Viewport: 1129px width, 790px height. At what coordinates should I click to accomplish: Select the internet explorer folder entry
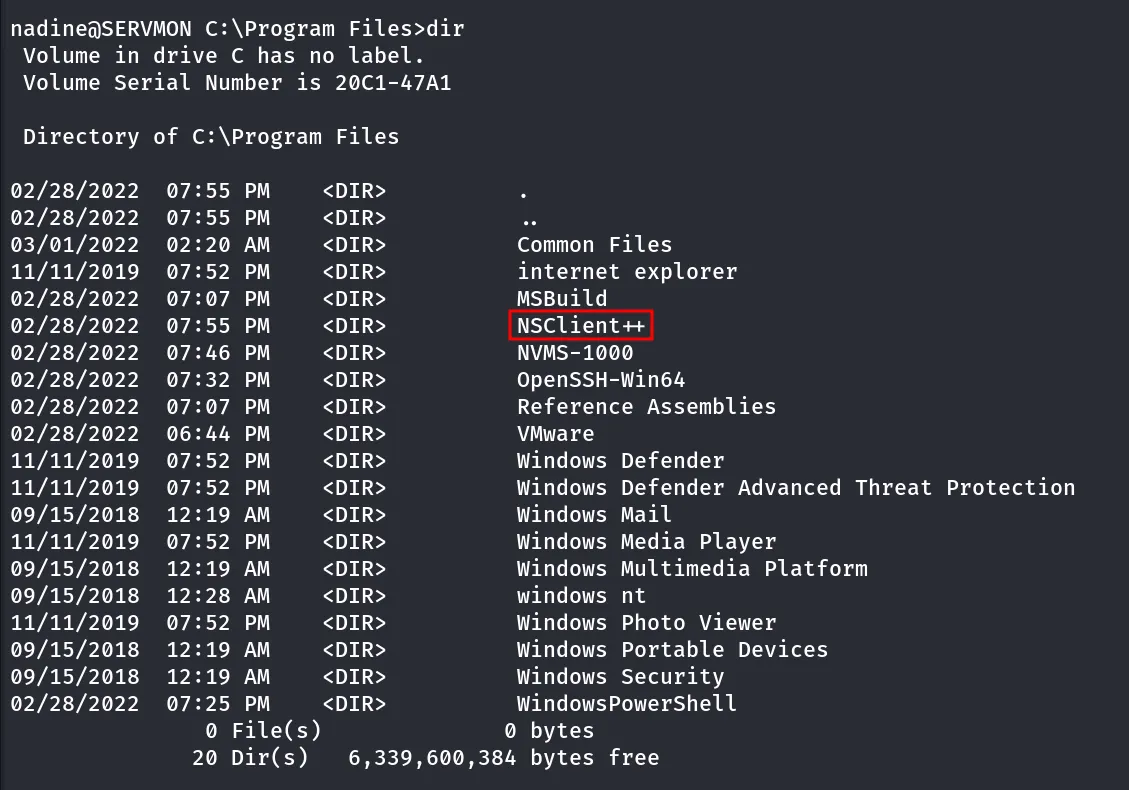[626, 271]
